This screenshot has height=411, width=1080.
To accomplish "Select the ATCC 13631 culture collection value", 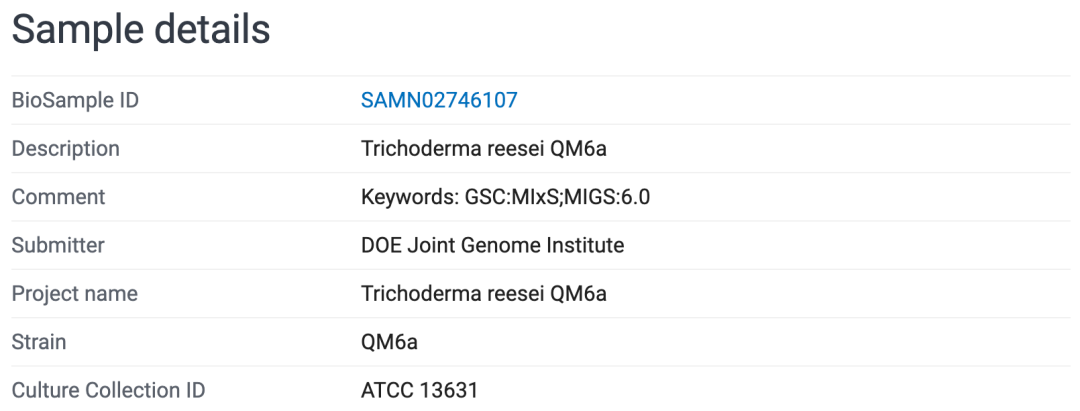I will (x=420, y=390).
